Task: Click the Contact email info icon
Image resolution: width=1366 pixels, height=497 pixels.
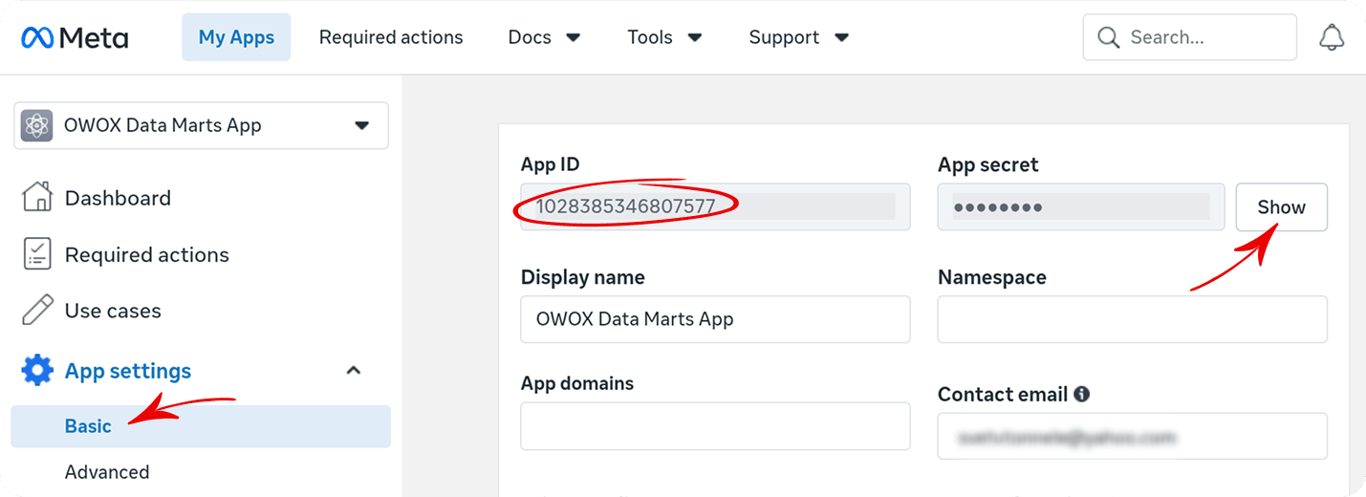Action: [x=1081, y=394]
